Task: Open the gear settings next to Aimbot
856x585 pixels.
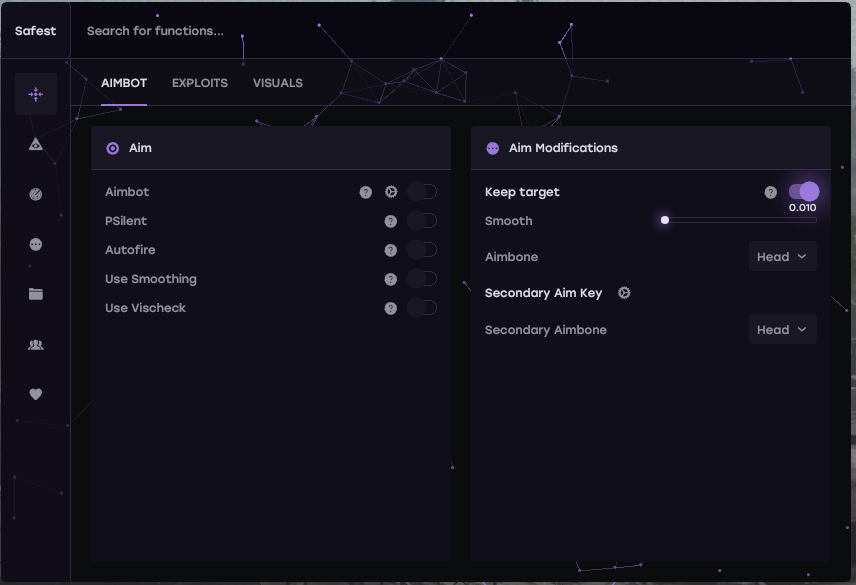Action: tap(391, 192)
